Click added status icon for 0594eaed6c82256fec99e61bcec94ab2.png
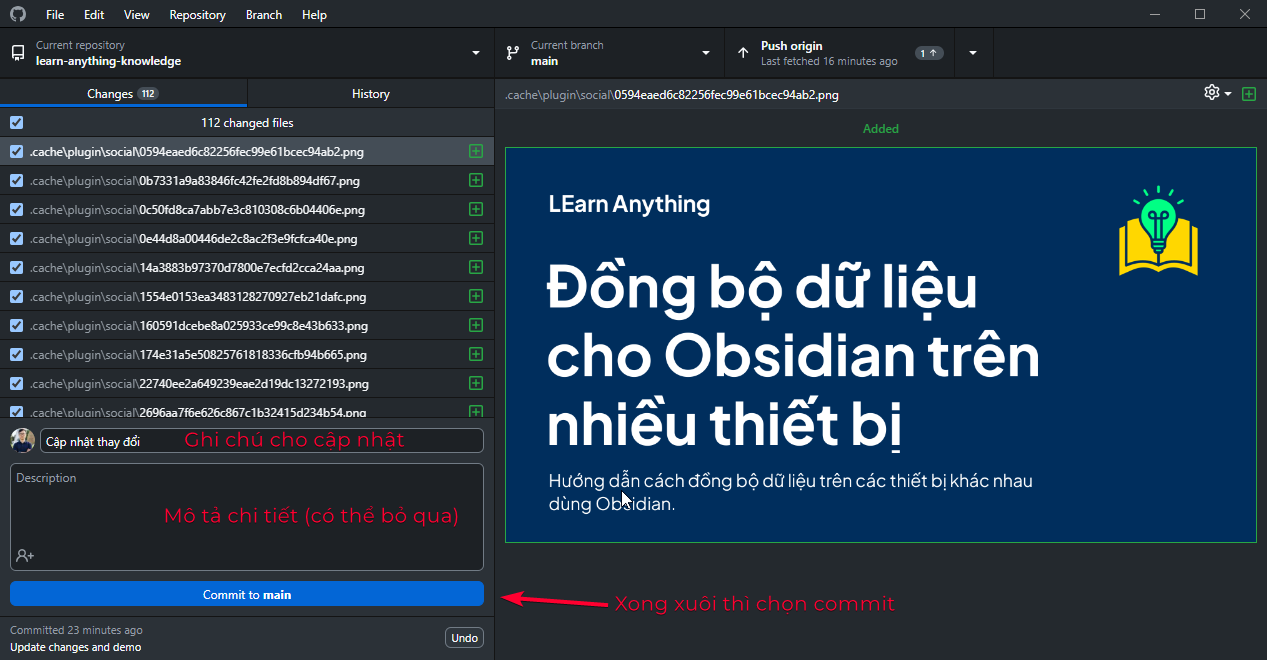Screen dimensions: 1267x660 [x=476, y=151]
